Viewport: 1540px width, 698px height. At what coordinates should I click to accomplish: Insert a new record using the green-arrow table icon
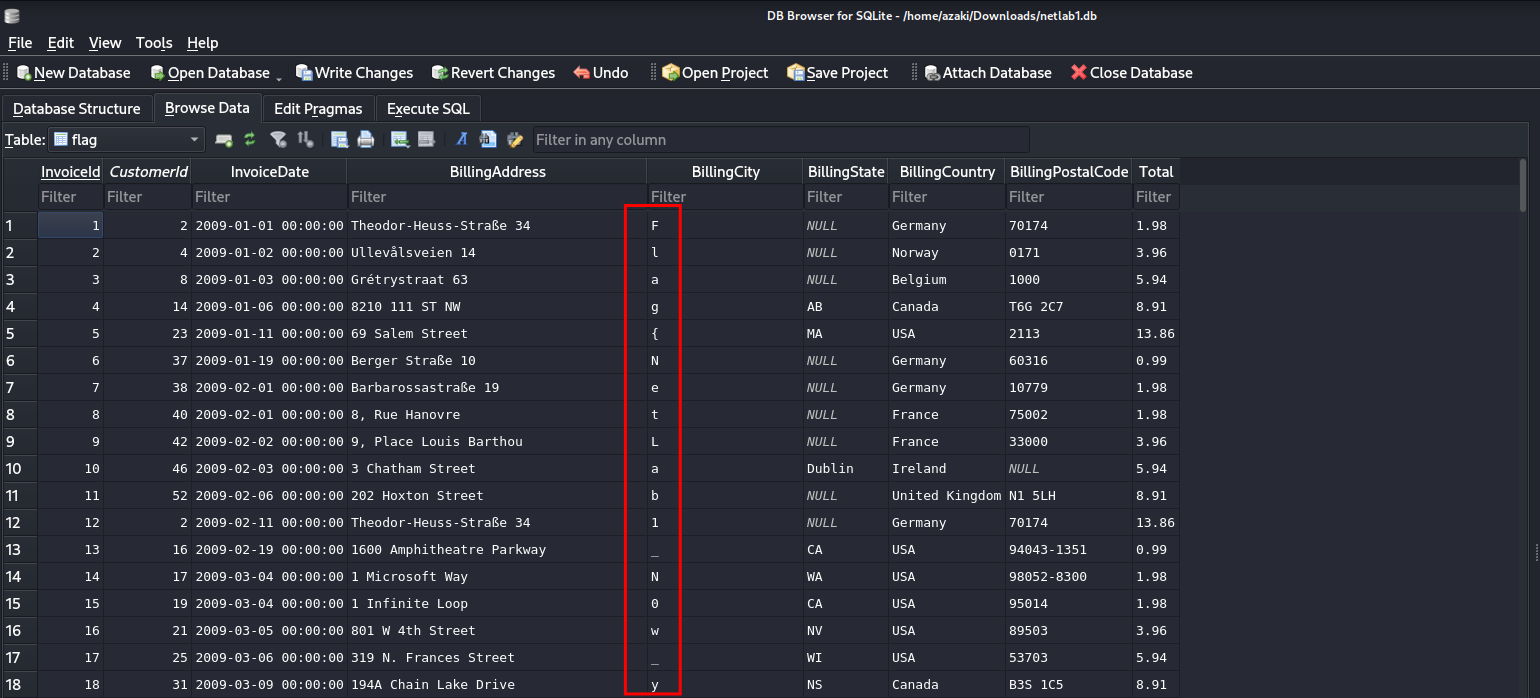tap(399, 140)
